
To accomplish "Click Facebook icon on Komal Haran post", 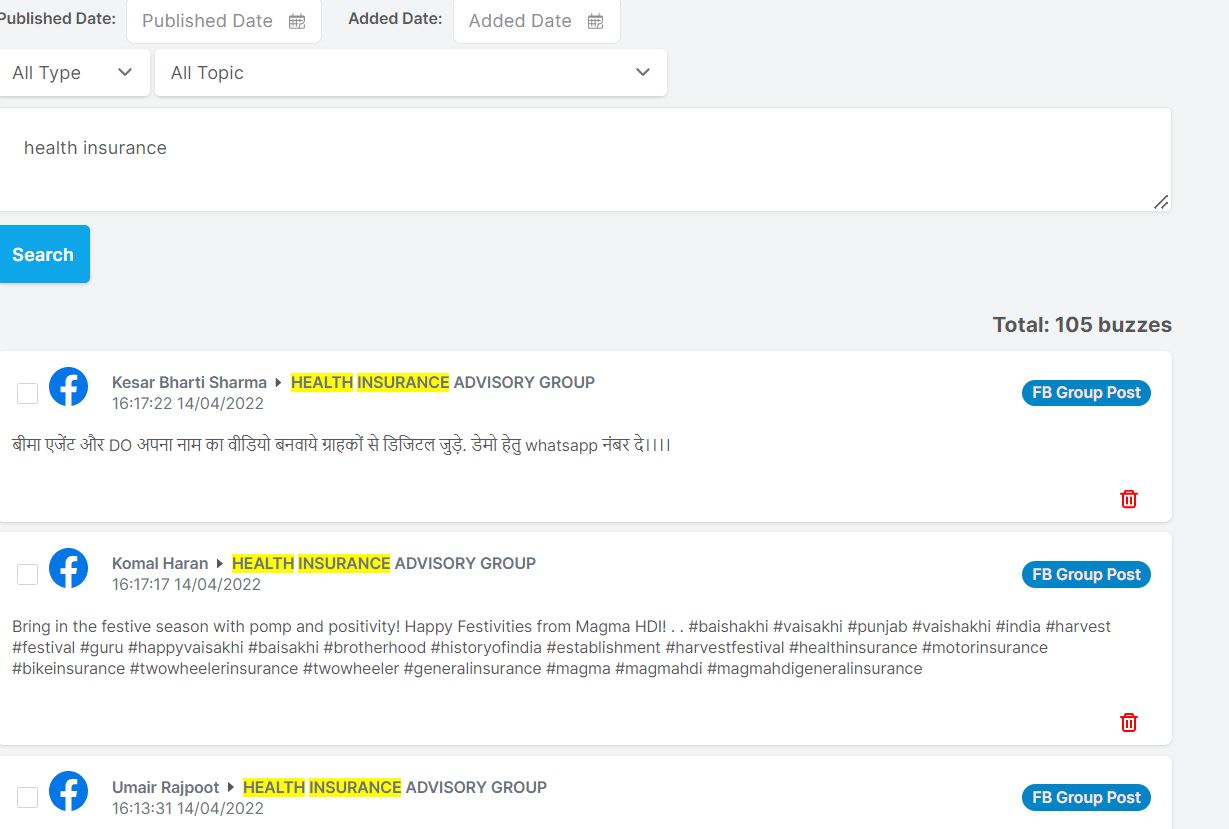I will (x=68, y=568).
